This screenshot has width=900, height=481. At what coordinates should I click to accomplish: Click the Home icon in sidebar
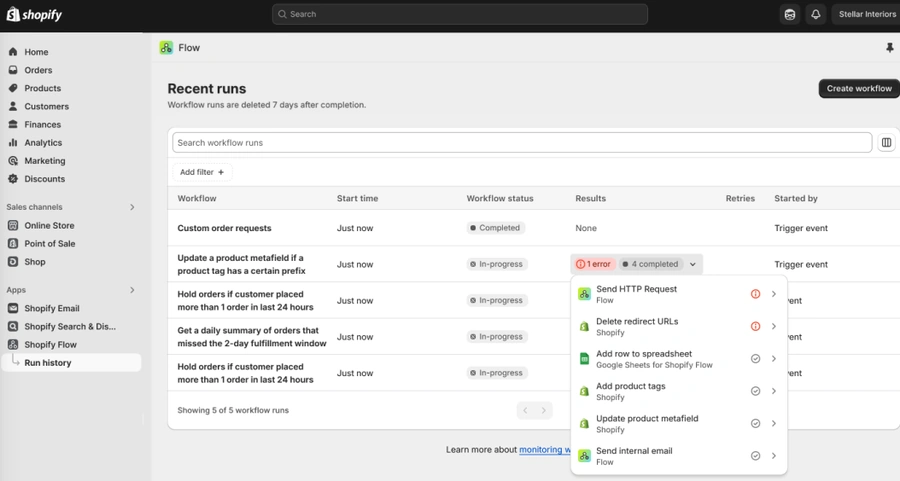[x=13, y=52]
